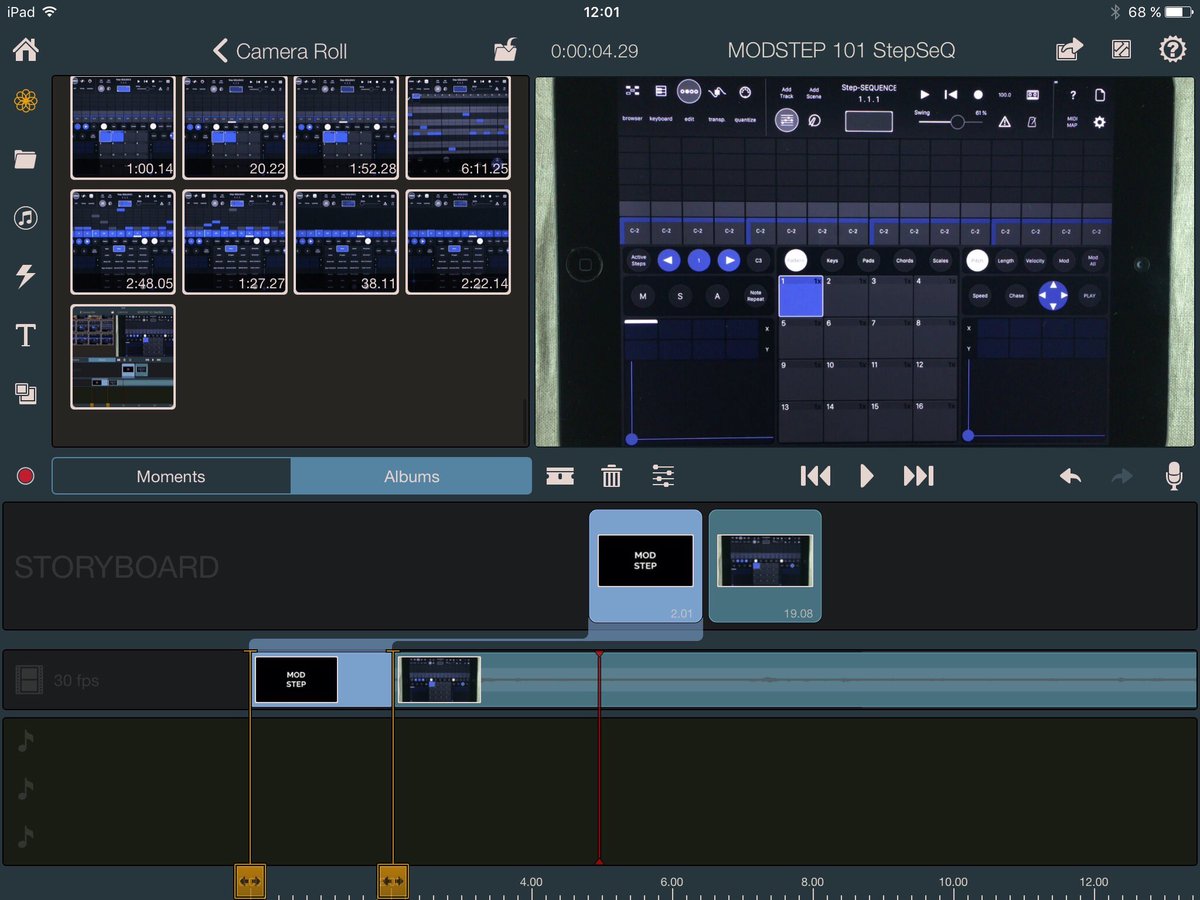Open the project settings aspect icon

1122,50
